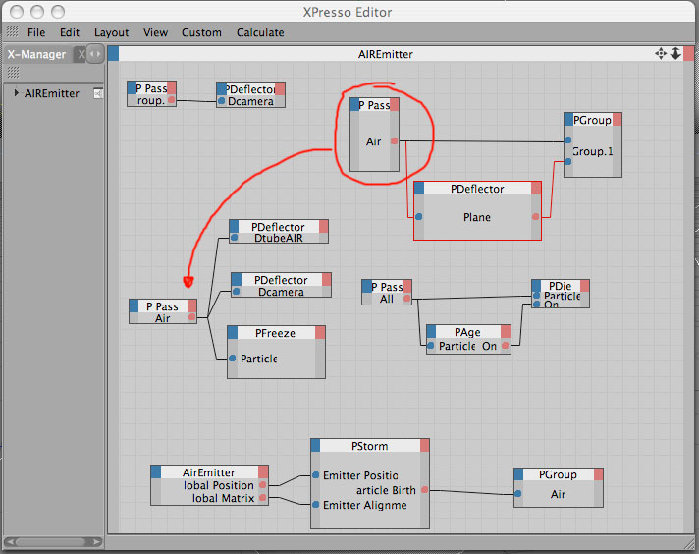Click the small icon right of AIREmitter entry
The height and width of the screenshot is (554, 699).
(98, 93)
